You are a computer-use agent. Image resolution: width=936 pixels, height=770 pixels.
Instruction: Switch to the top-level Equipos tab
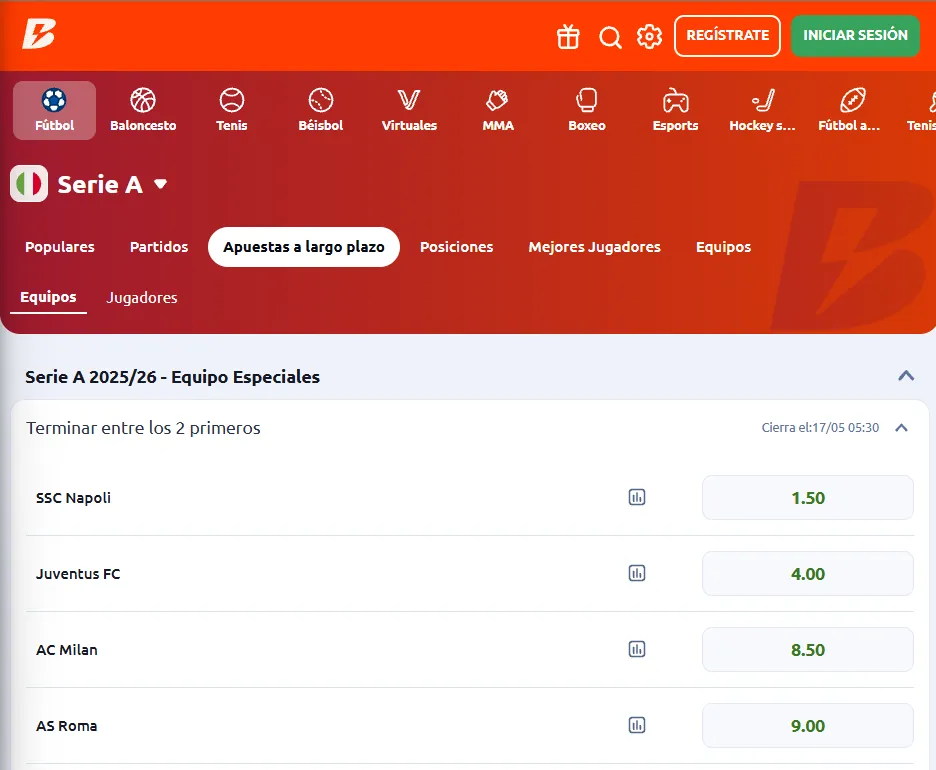(723, 247)
